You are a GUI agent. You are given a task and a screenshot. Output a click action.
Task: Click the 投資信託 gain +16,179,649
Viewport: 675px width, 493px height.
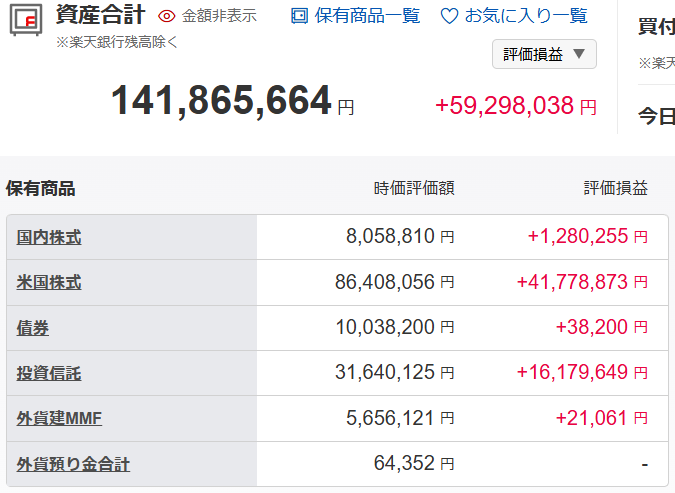(573, 373)
